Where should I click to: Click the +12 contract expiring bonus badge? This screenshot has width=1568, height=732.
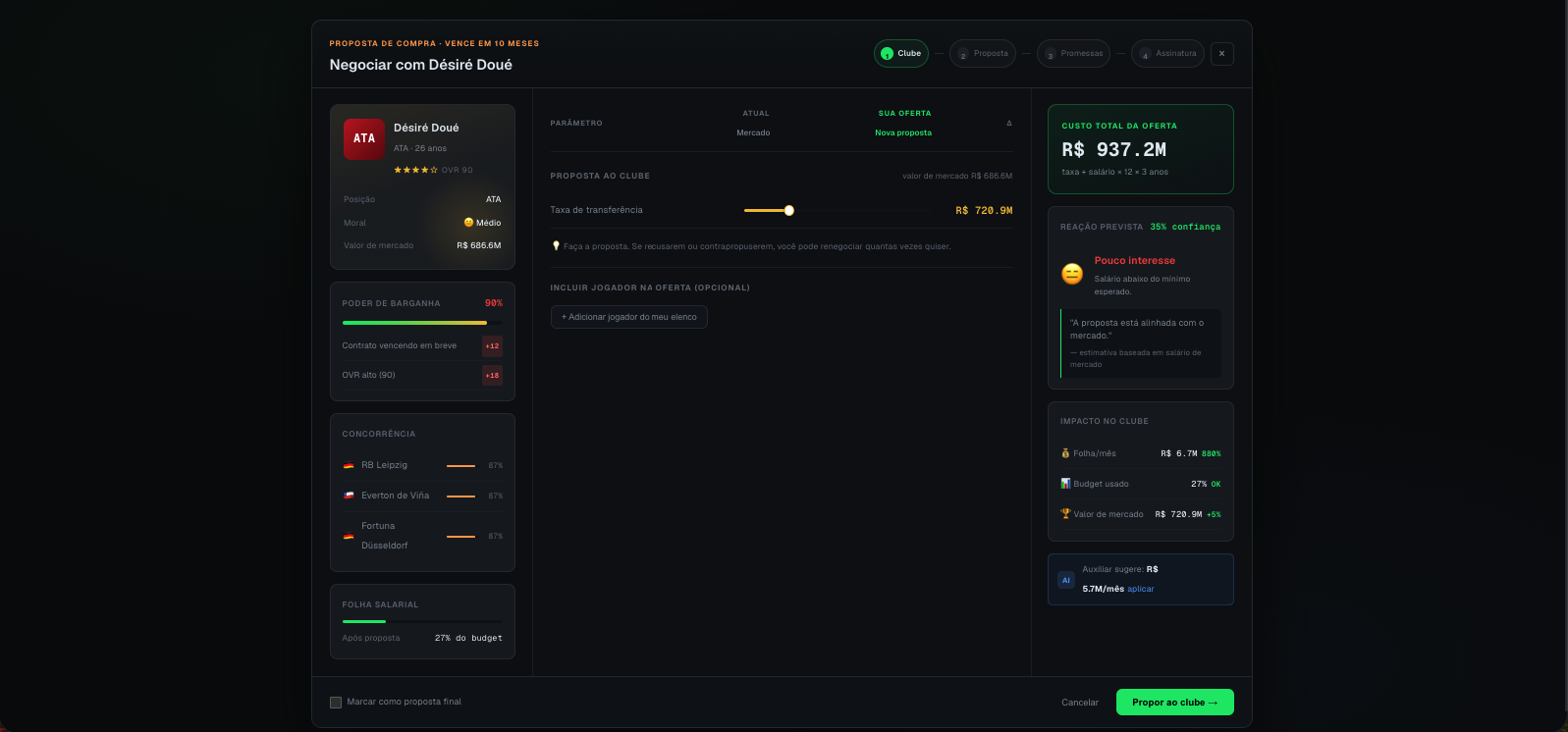click(x=492, y=345)
